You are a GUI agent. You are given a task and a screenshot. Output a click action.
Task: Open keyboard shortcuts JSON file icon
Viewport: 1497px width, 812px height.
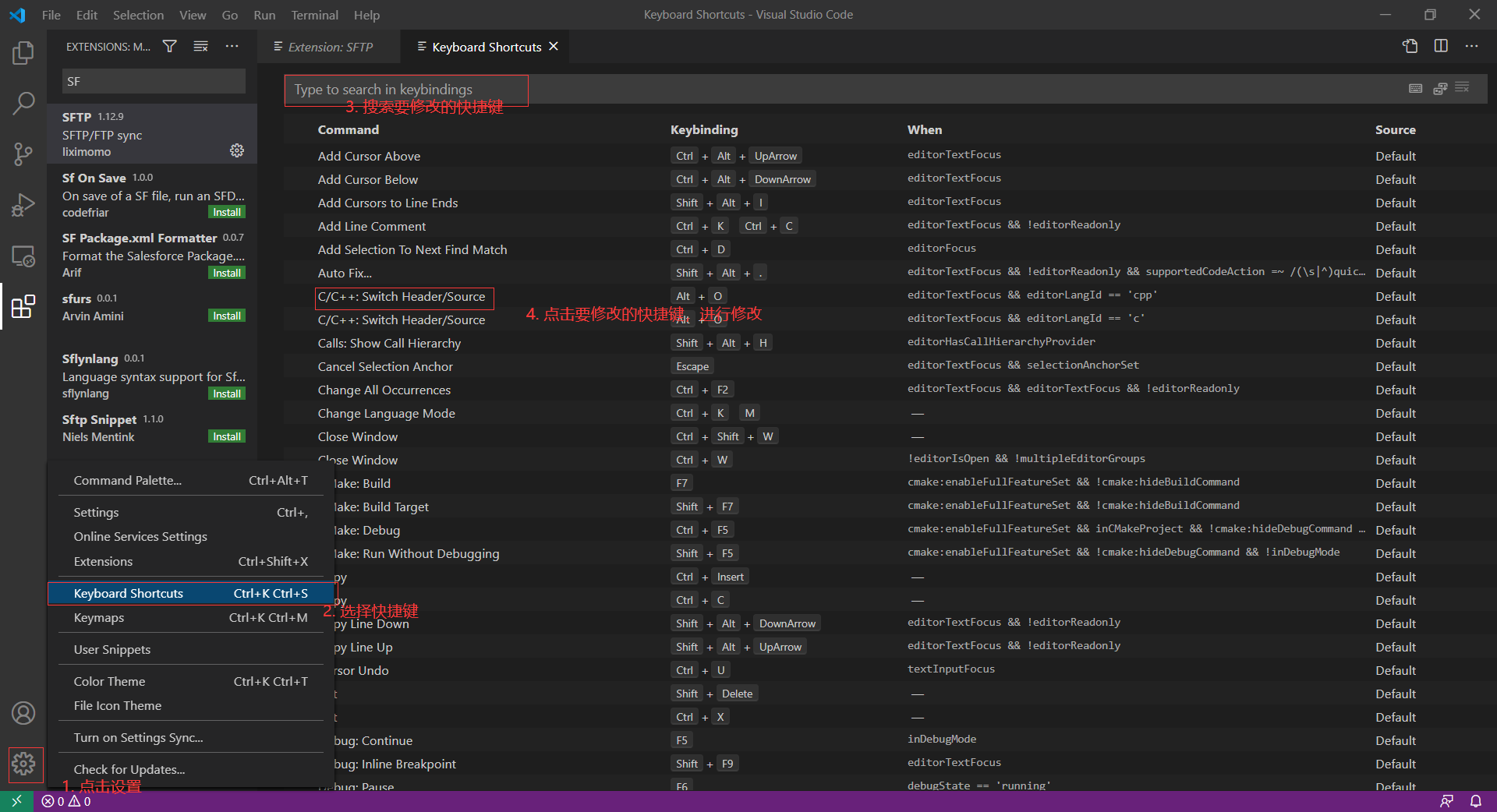coord(1410,46)
